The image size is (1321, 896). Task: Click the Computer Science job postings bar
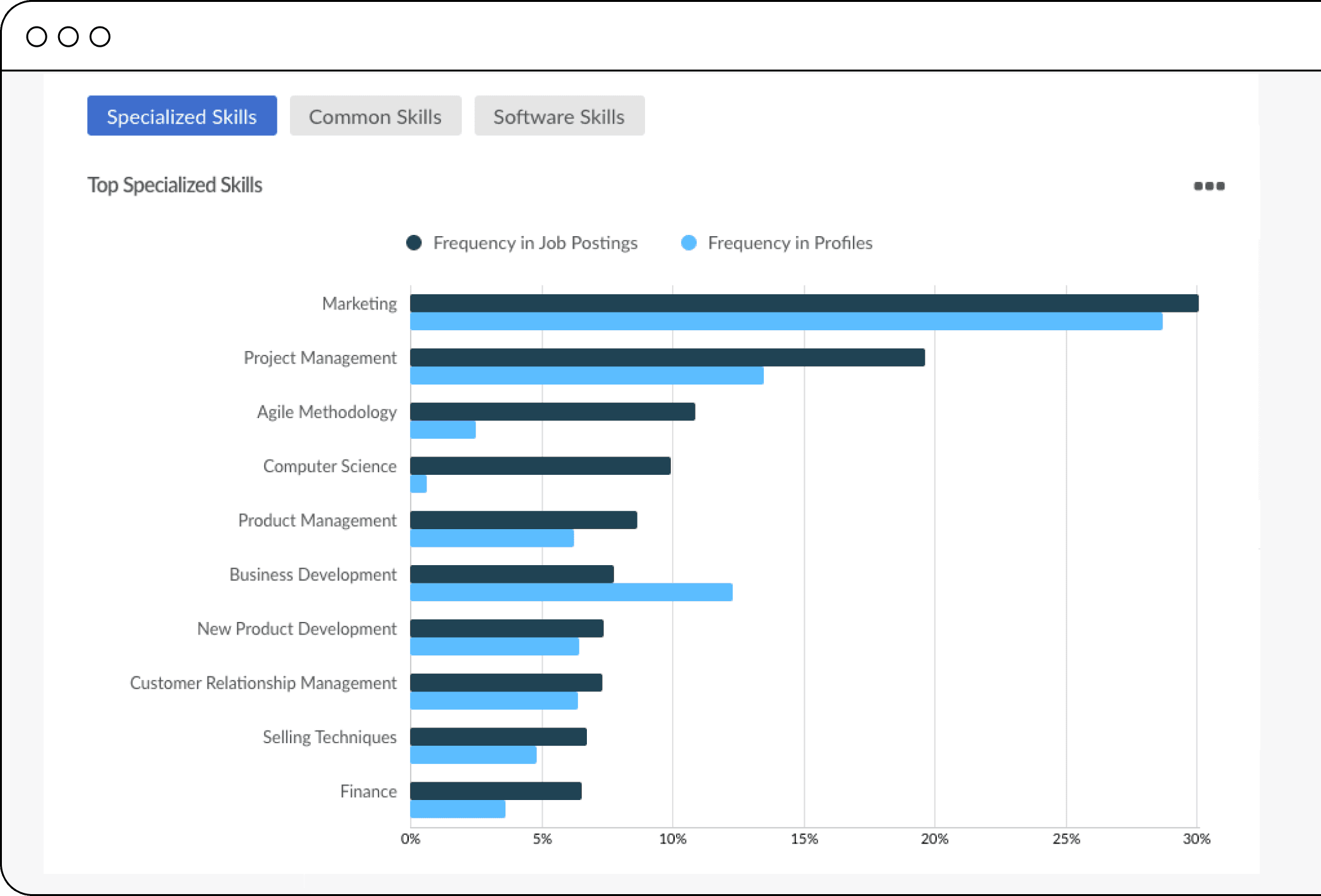[540, 466]
